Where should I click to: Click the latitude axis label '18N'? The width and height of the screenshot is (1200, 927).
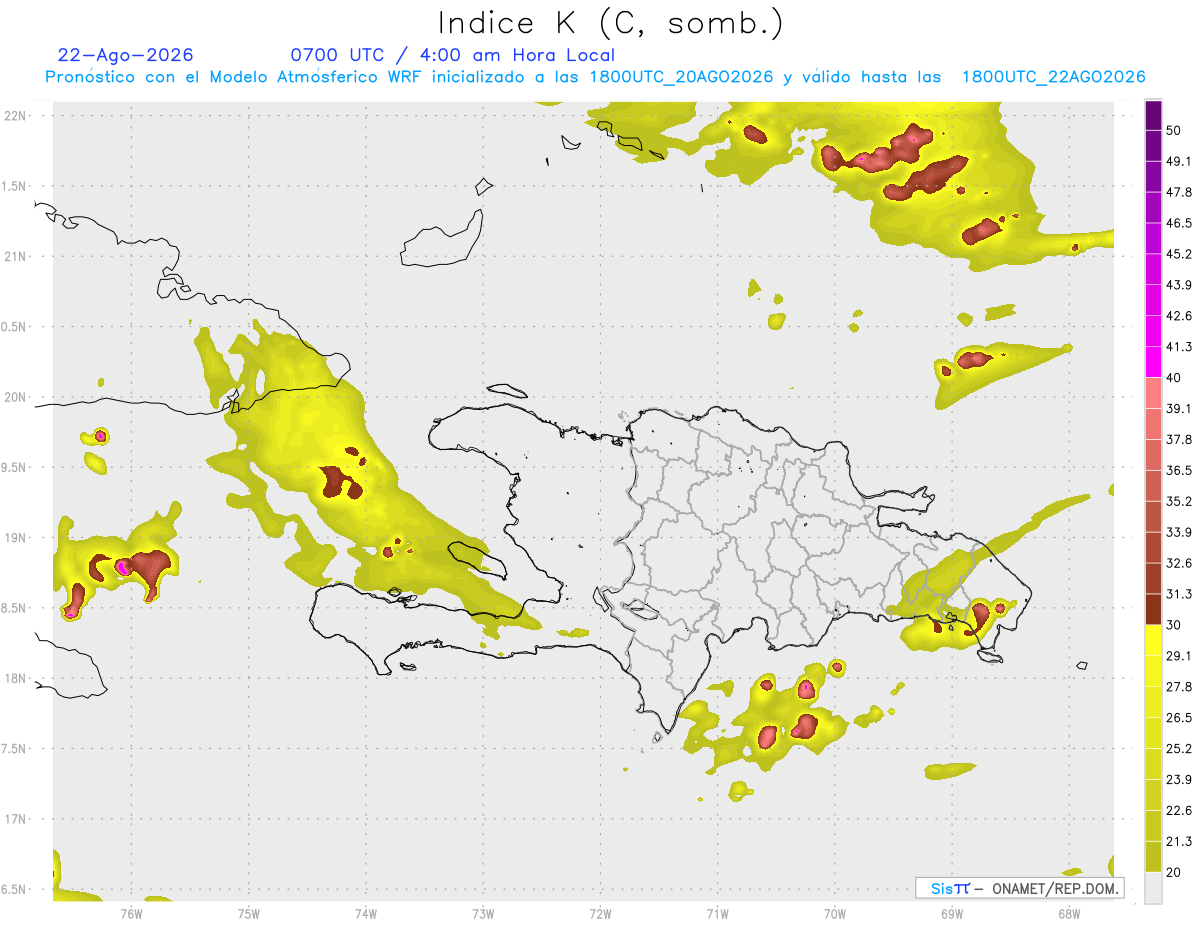pyautogui.click(x=16, y=679)
